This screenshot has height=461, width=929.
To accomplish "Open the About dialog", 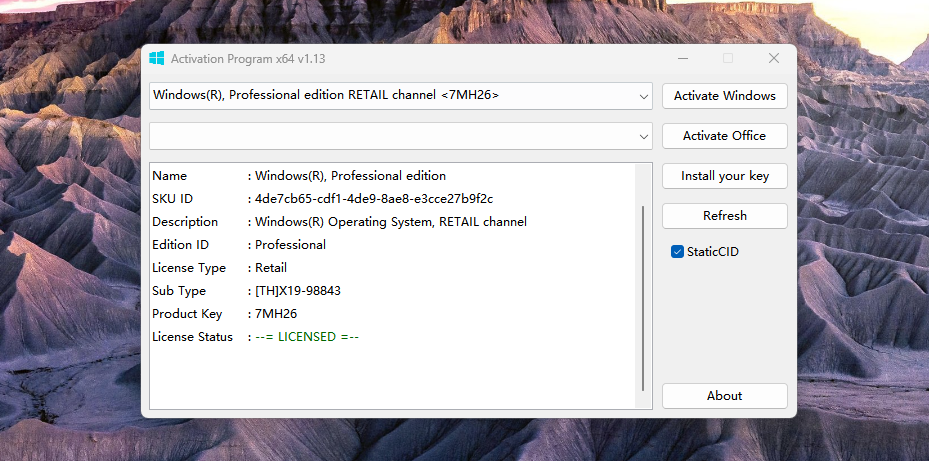I will pyautogui.click(x=724, y=396).
